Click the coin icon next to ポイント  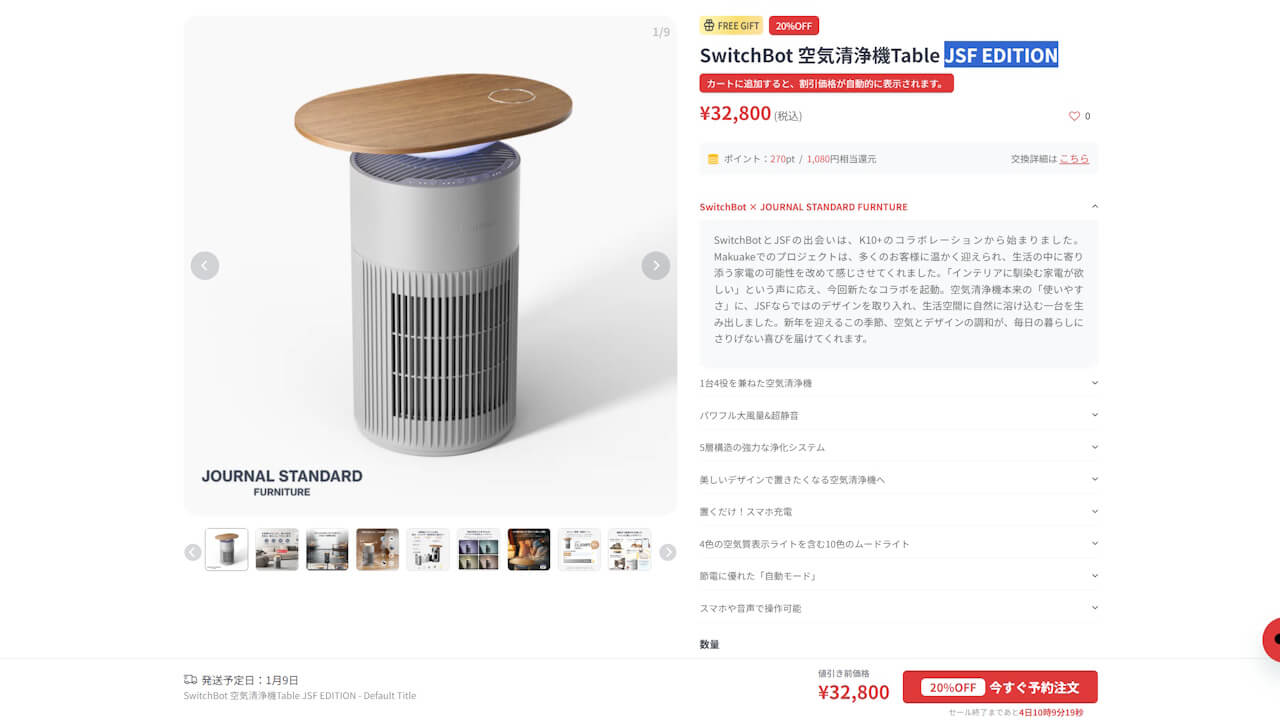pos(713,158)
